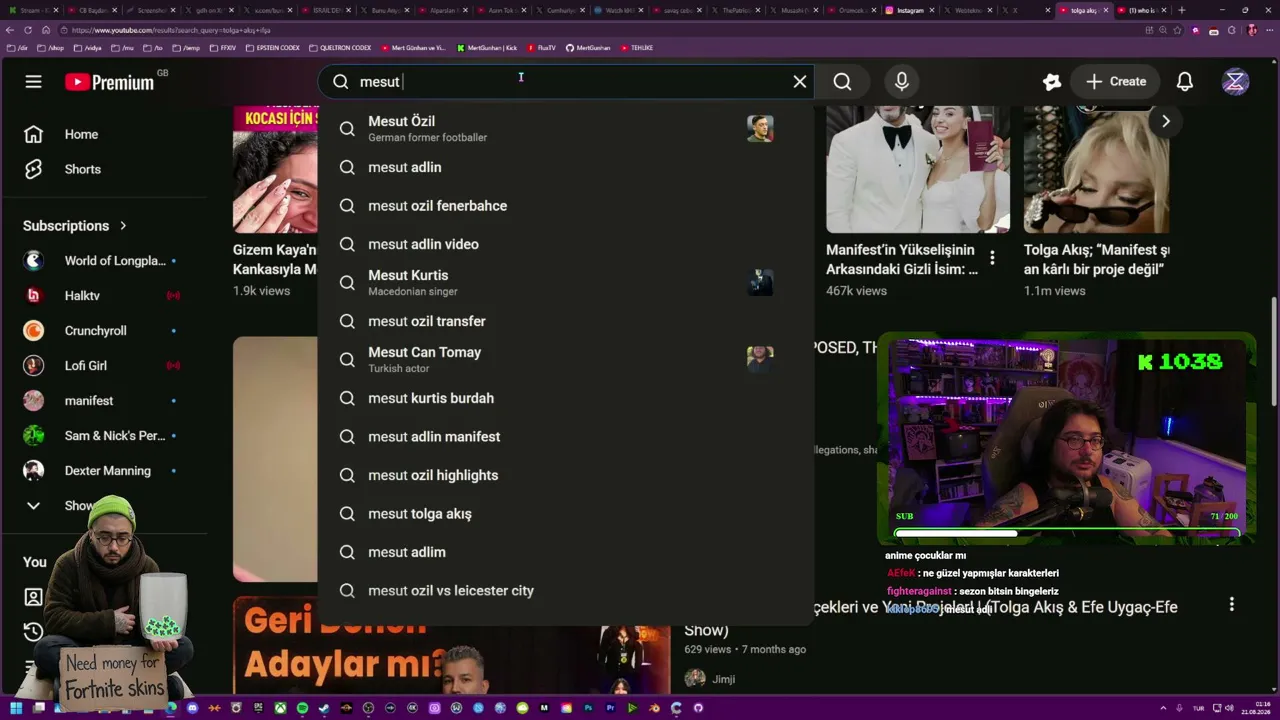Open Photoshop from the taskbar
This screenshot has height=720, width=1280.
point(588,708)
